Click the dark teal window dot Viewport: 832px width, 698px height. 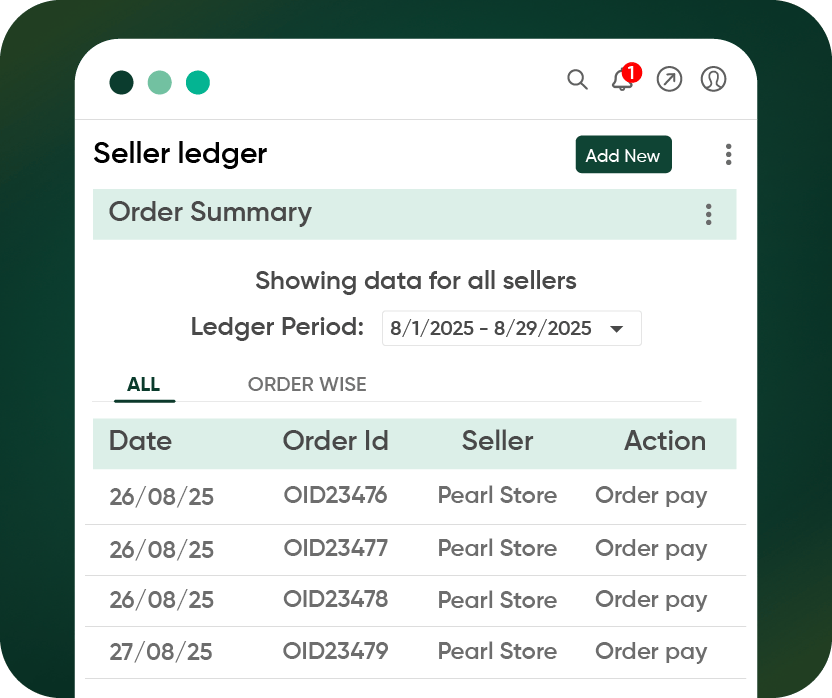point(121,83)
